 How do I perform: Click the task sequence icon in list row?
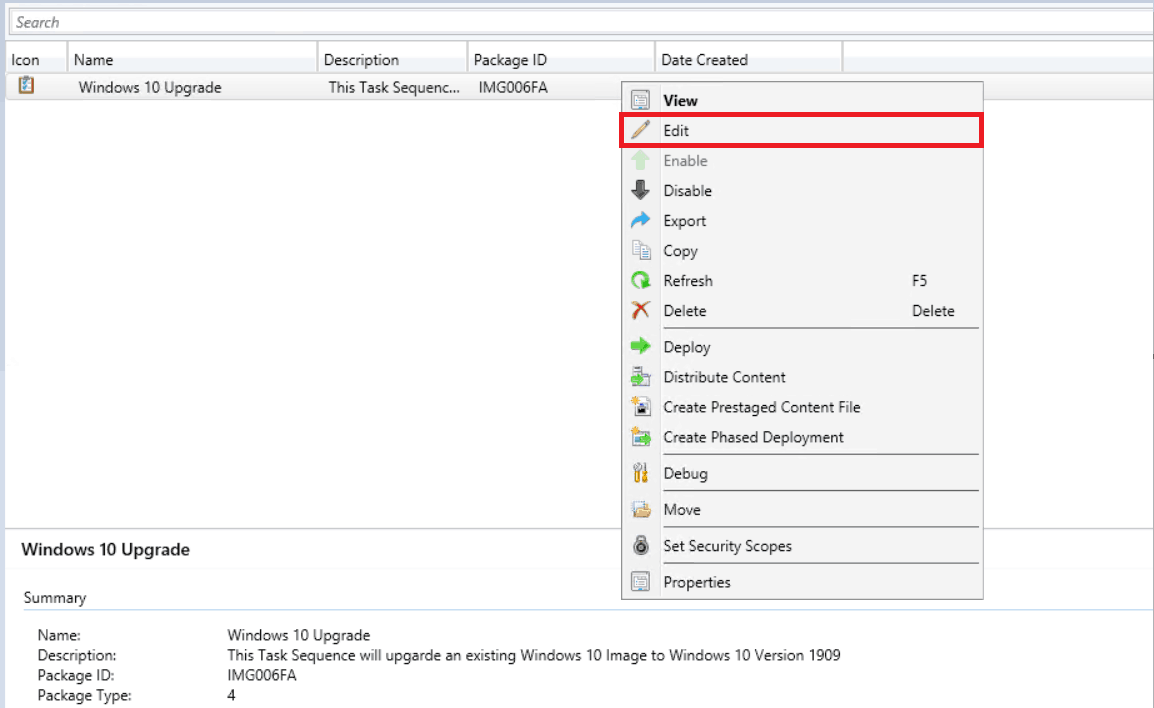[x=26, y=85]
